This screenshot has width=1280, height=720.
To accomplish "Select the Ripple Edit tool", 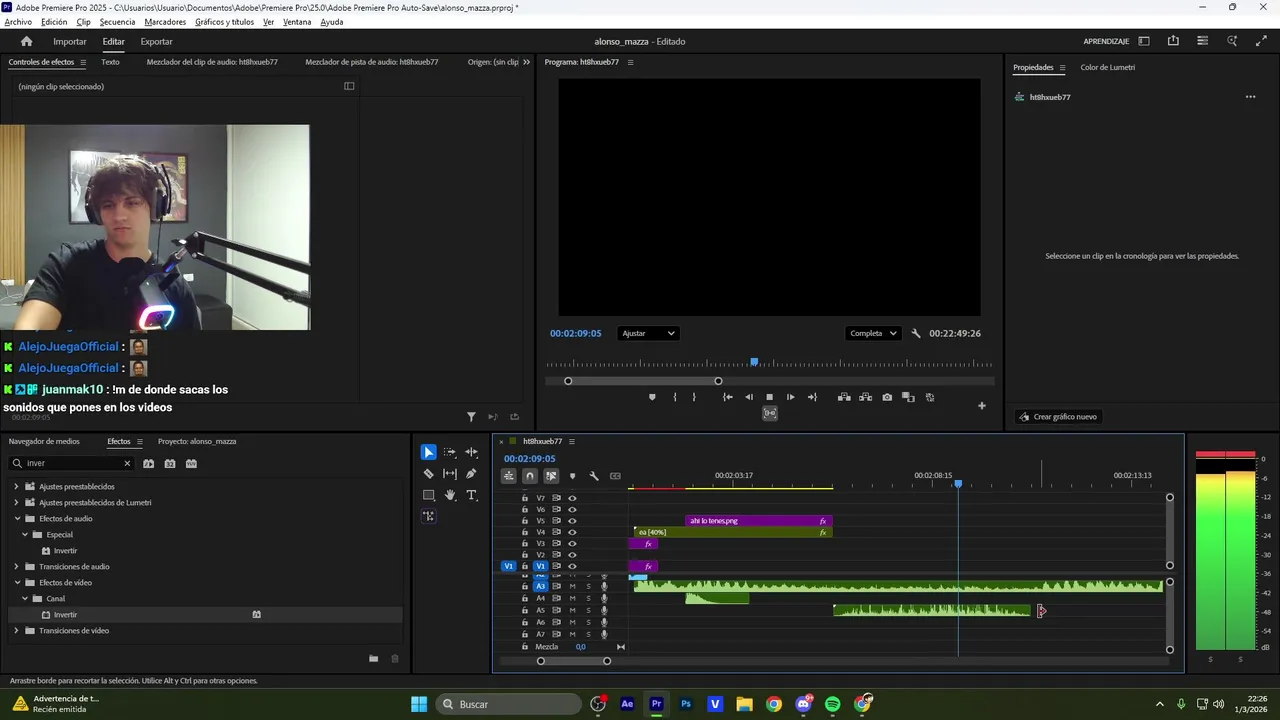I will coord(471,452).
